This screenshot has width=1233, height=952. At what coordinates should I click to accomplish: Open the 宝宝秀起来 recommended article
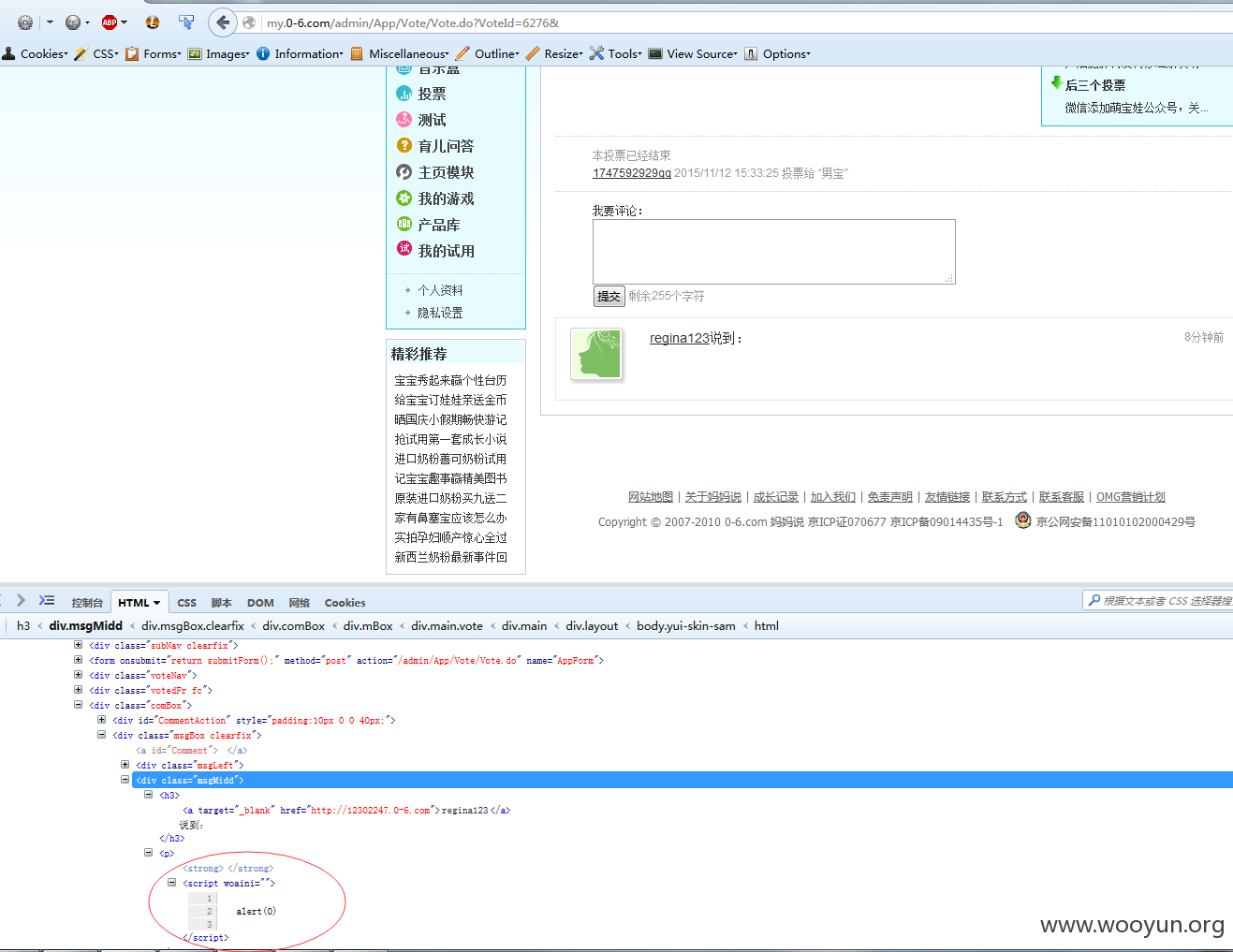450,380
